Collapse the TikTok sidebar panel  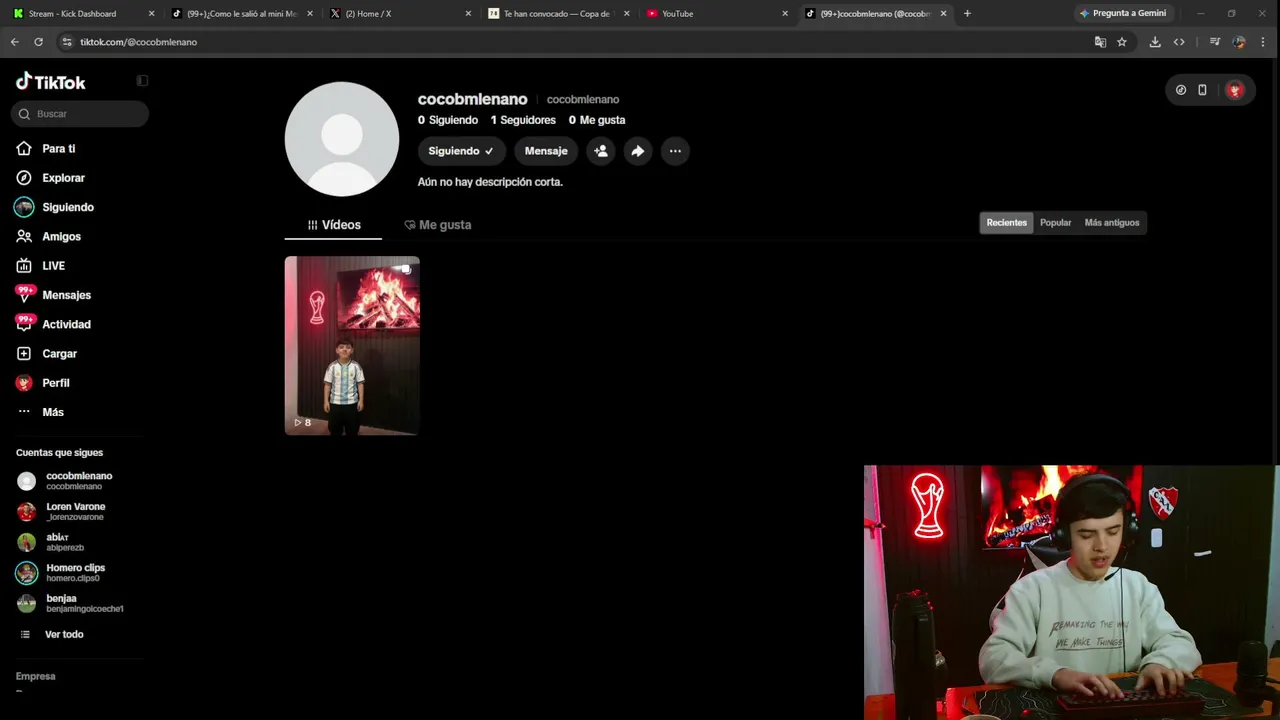coord(142,81)
